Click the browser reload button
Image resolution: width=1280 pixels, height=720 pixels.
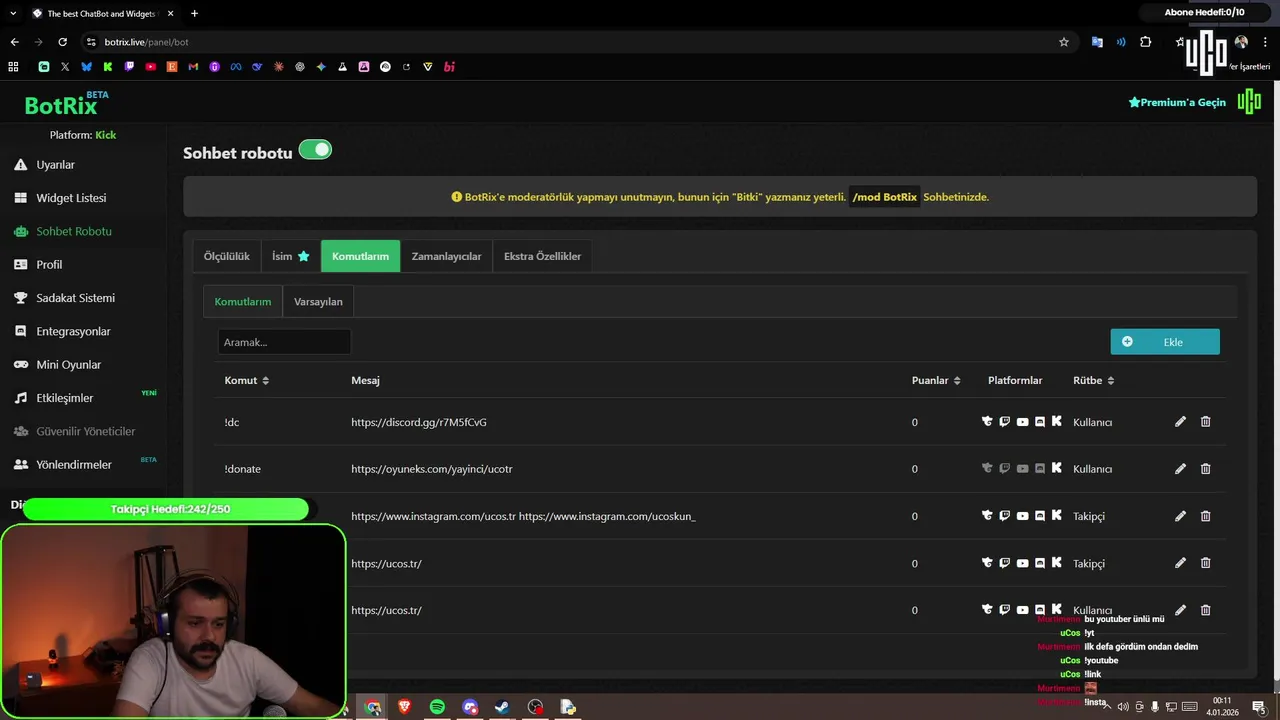click(62, 42)
